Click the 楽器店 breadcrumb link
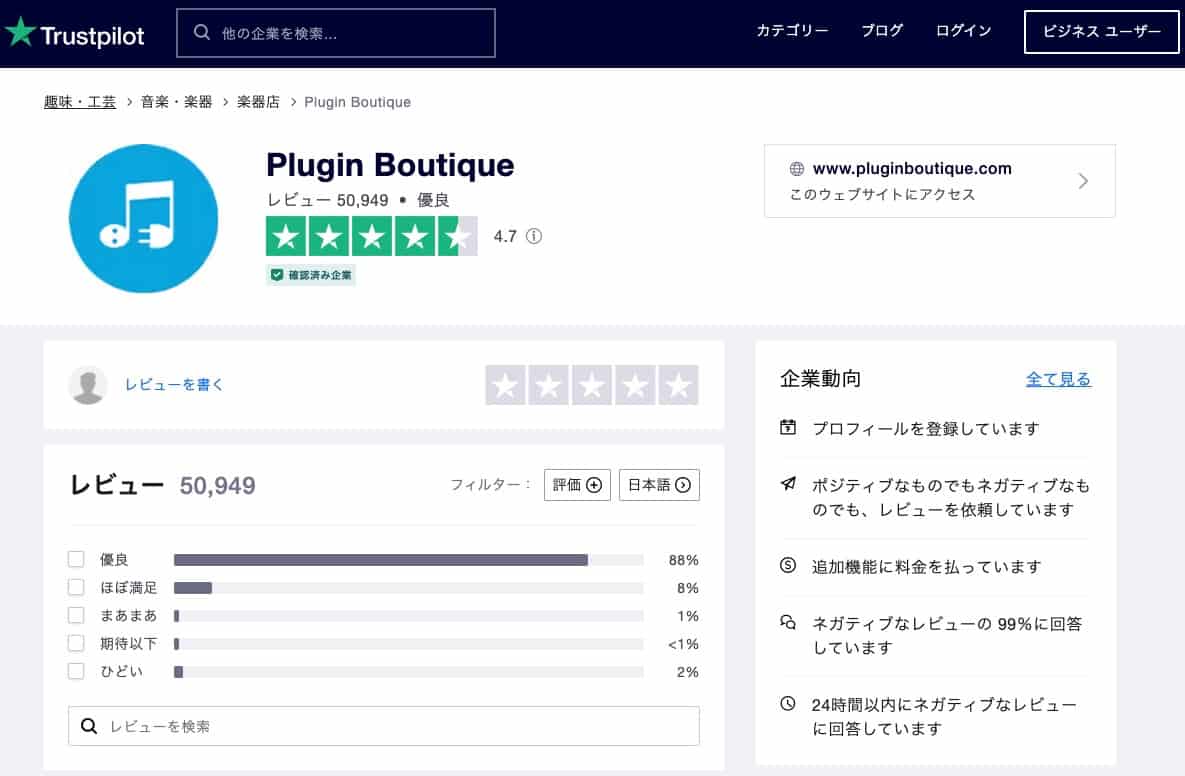Screen dimensions: 1185x776 click(258, 102)
